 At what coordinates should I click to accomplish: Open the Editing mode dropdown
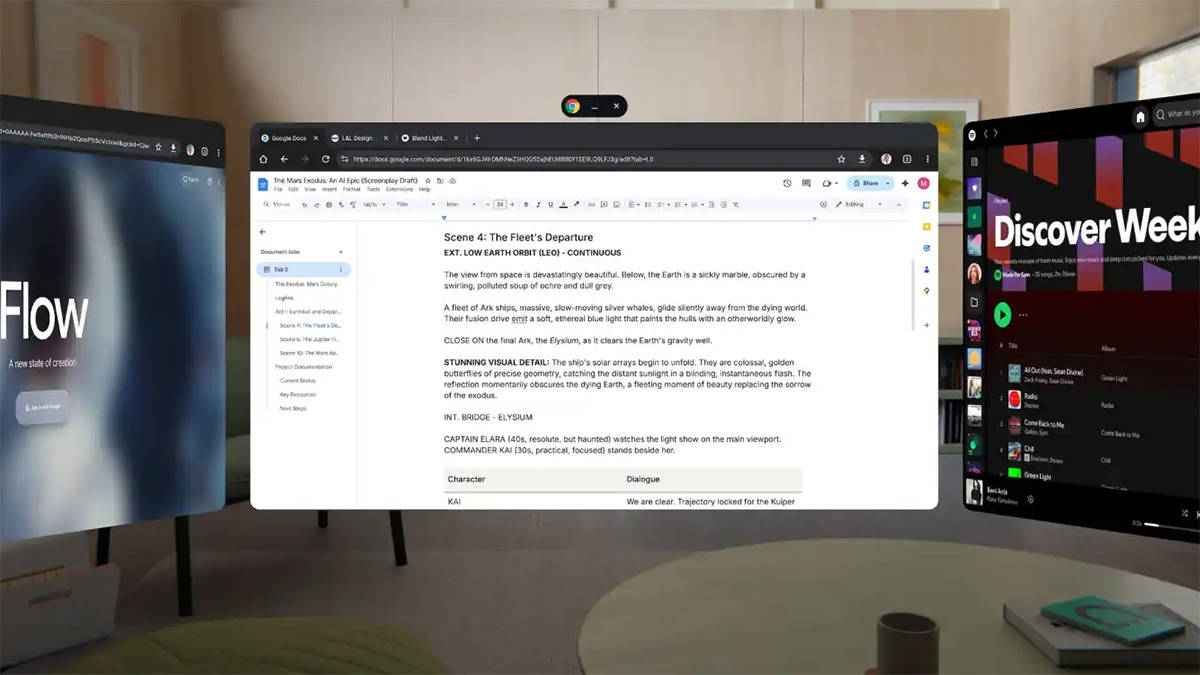tap(859, 204)
